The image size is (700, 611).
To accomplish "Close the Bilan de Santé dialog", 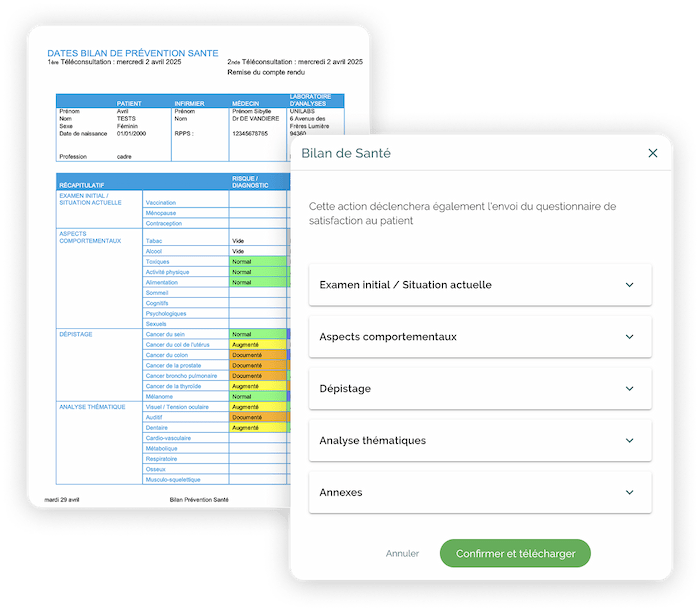I will tap(652, 153).
